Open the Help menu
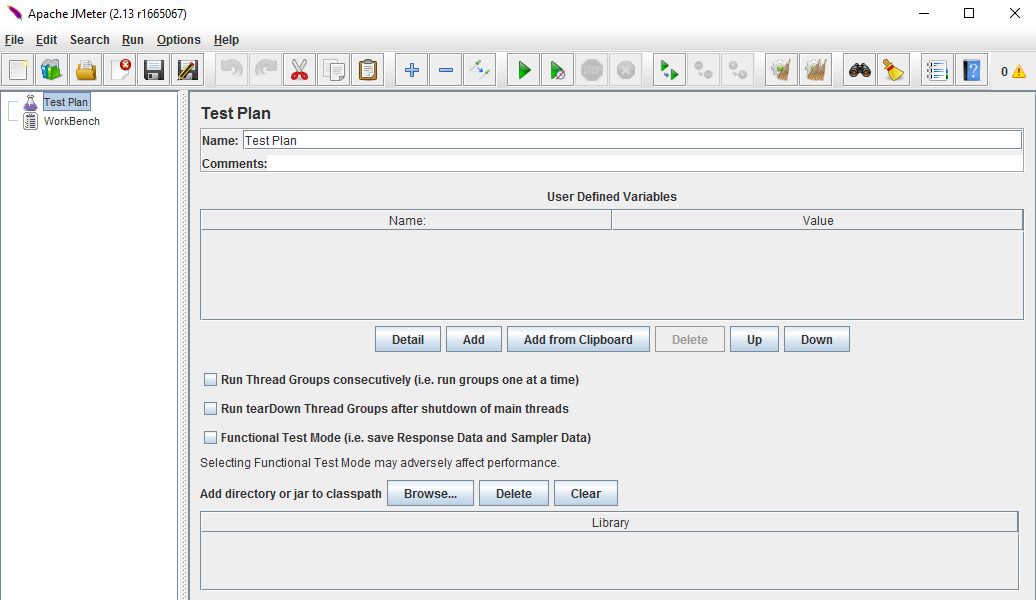 pos(226,40)
